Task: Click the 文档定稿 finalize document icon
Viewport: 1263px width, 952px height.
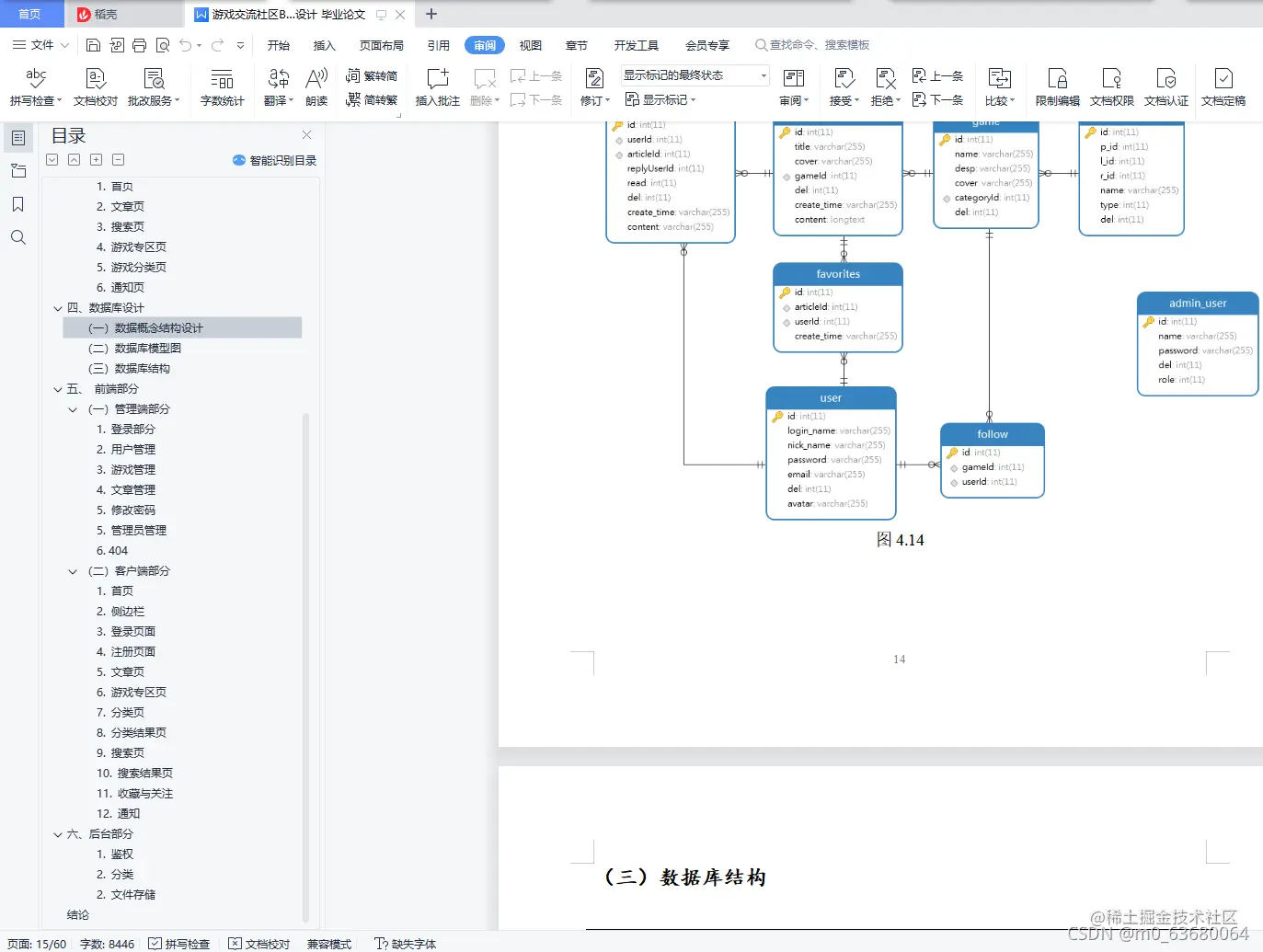Action: coord(1223,79)
